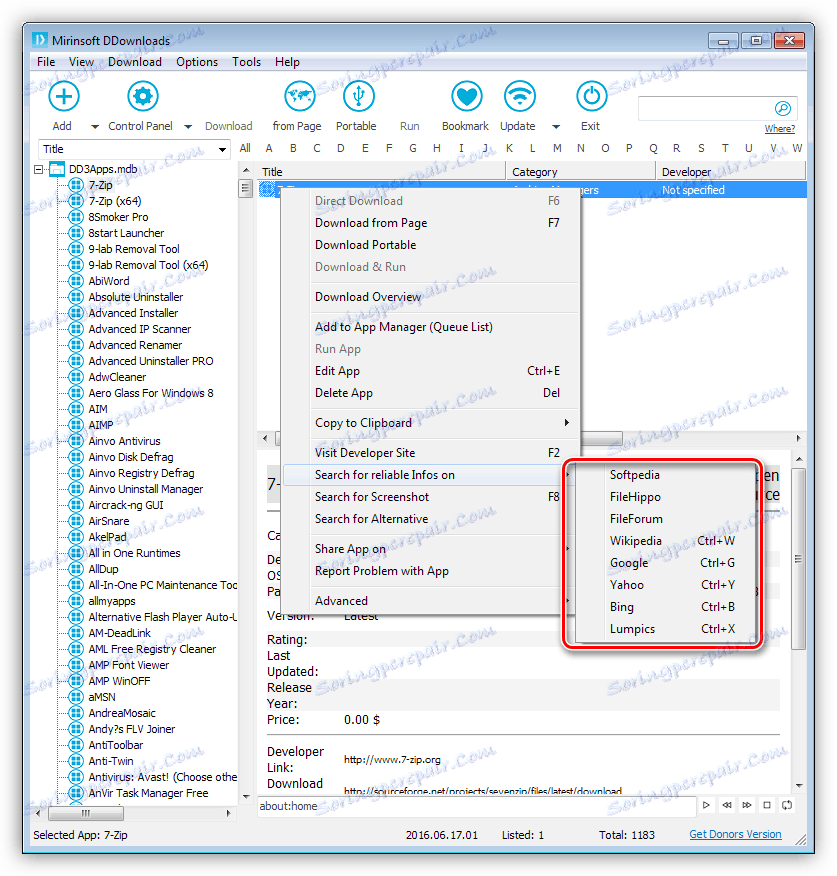Click the browser stop icon
837x876 pixels.
click(767, 805)
